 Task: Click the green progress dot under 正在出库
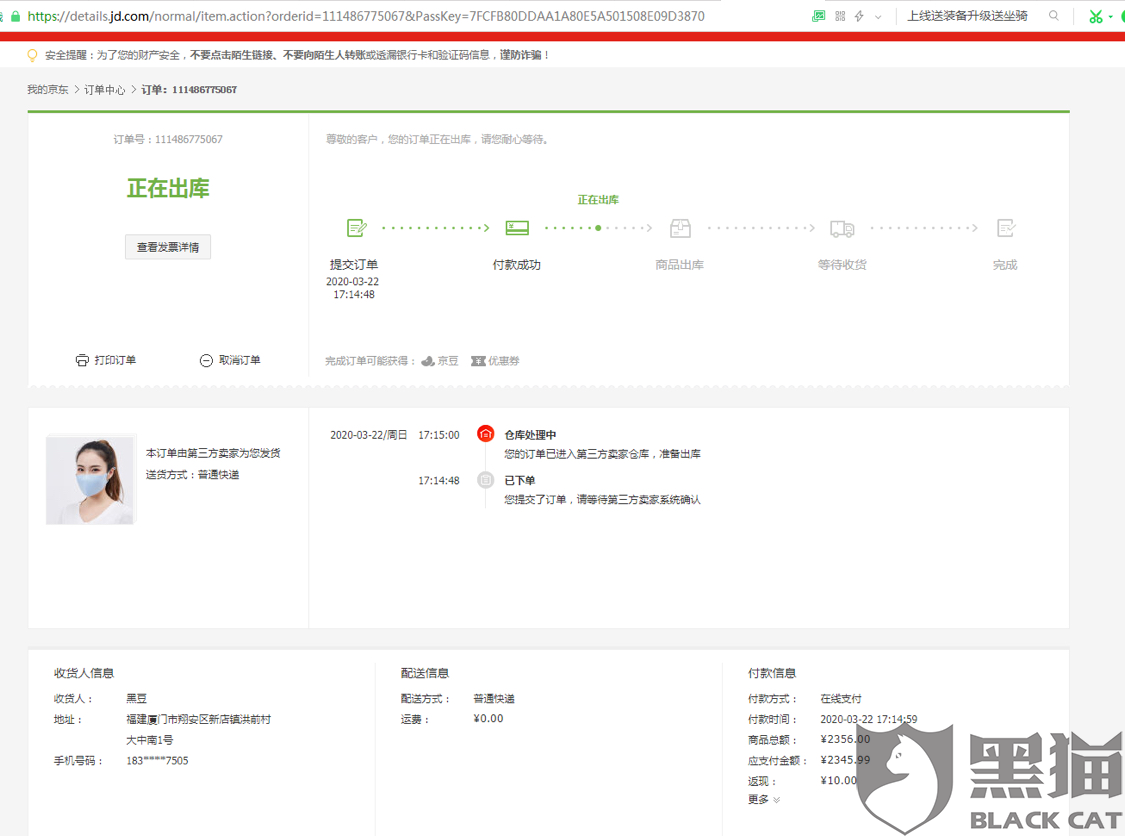(598, 228)
